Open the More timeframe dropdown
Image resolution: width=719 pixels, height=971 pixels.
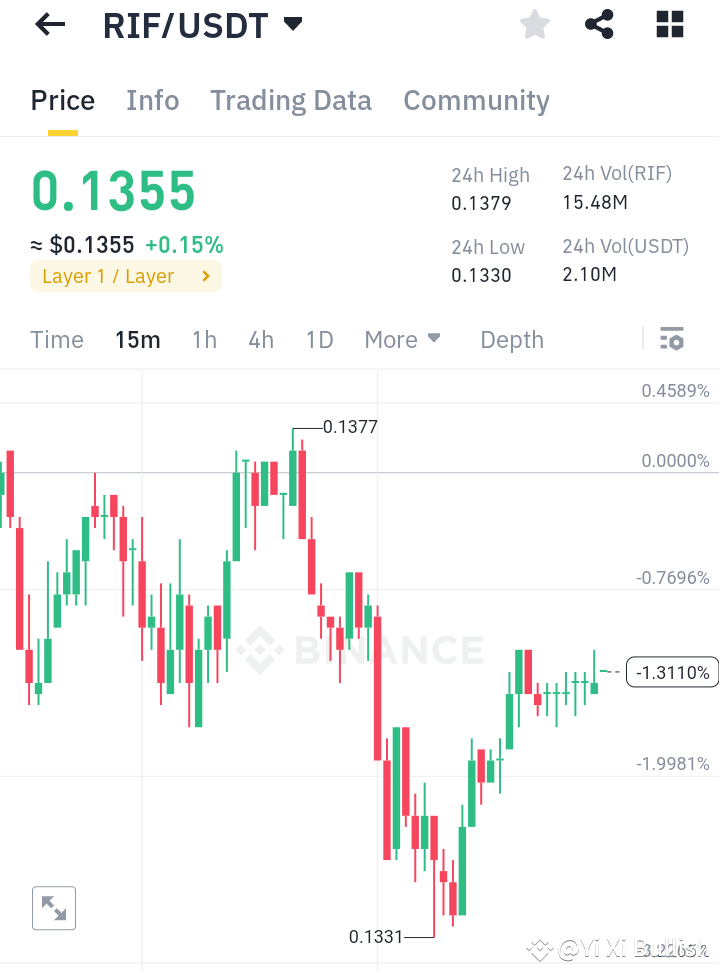[402, 339]
